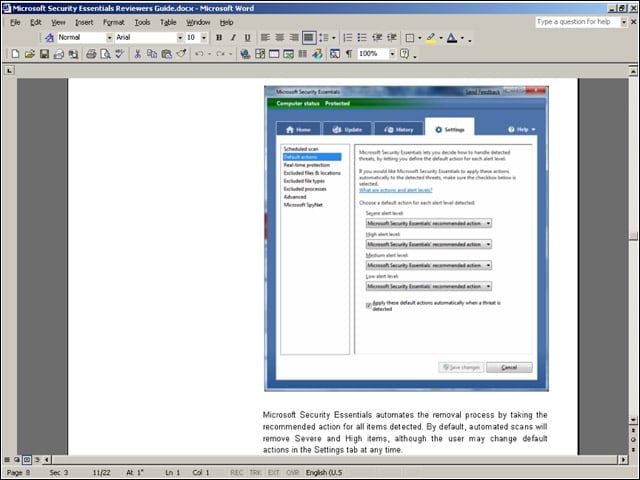
Task: Click the Numbering list icon
Action: [347, 38]
